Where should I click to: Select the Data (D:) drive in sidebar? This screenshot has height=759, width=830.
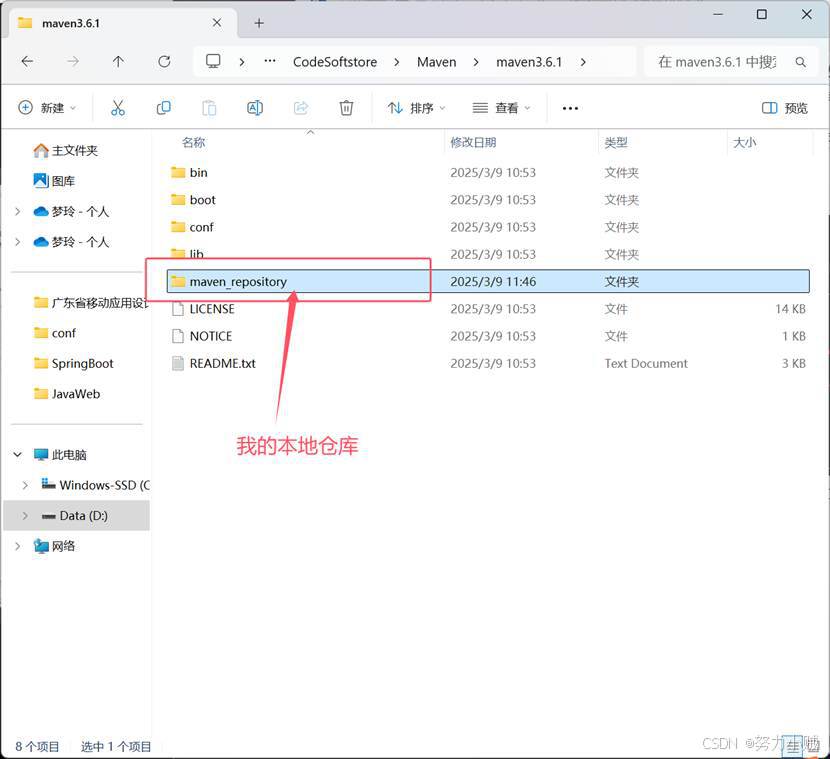point(83,515)
